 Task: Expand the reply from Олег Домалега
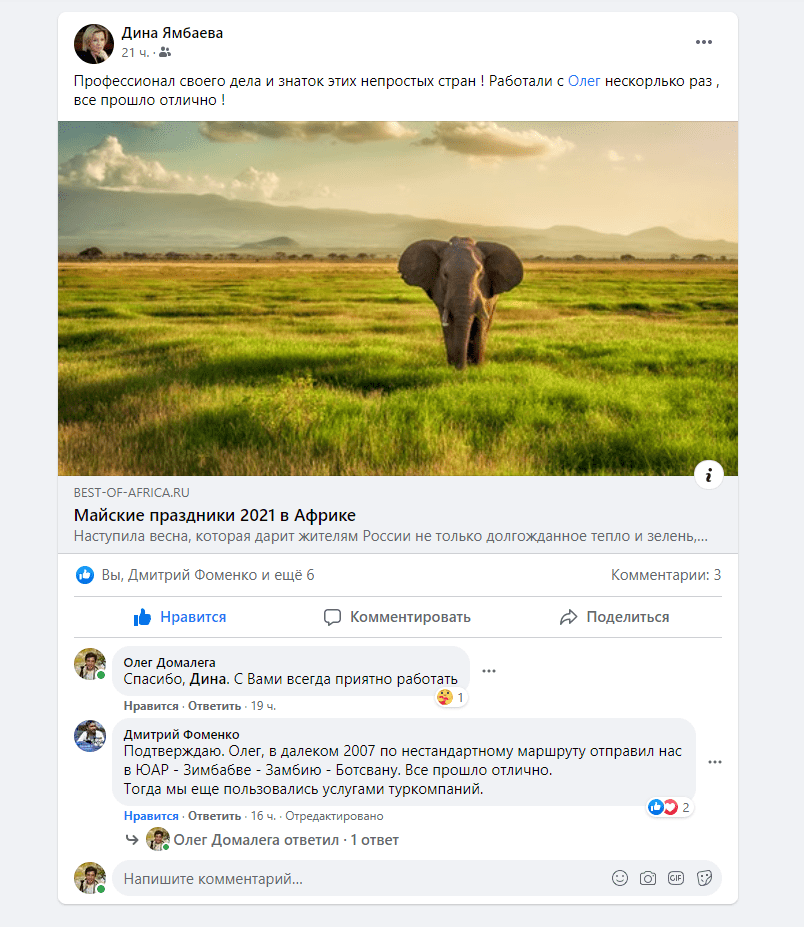click(285, 840)
